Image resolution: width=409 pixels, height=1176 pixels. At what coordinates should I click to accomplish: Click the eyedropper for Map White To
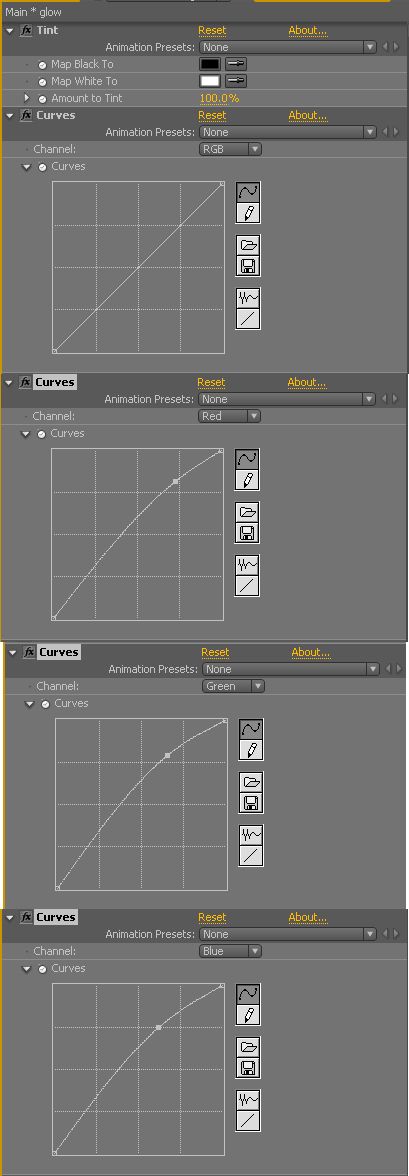point(236,80)
